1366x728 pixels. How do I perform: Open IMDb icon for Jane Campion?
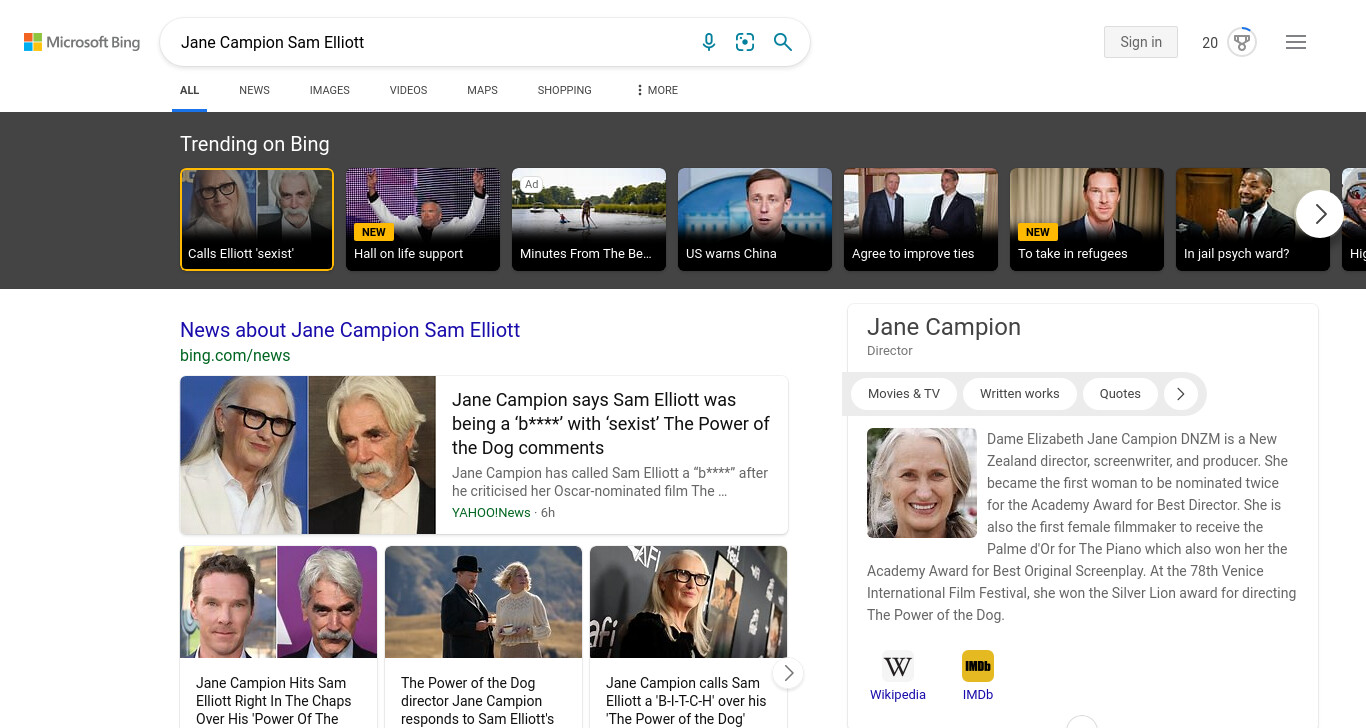978,666
